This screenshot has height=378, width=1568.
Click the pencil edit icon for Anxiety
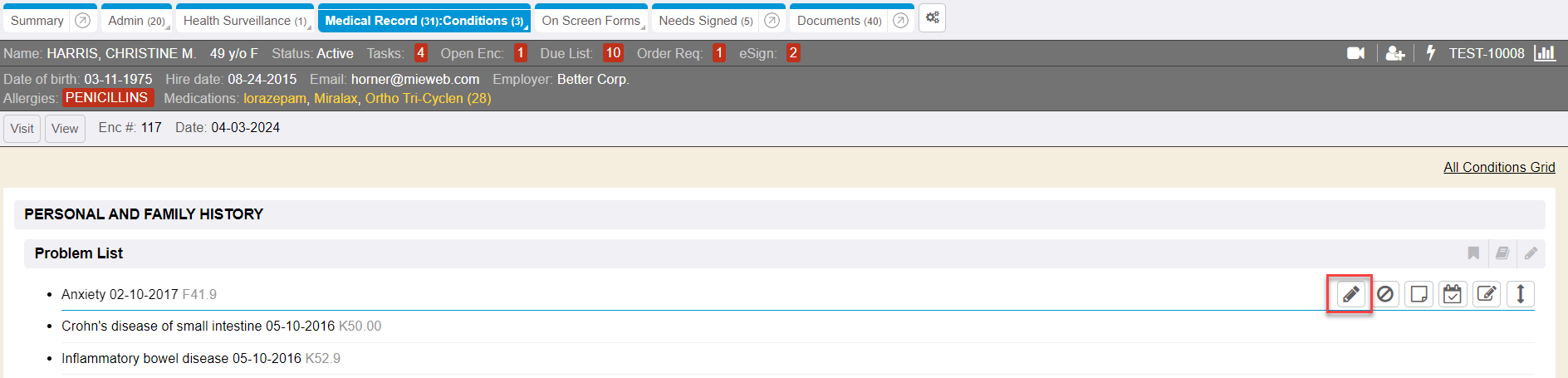[x=1350, y=294]
